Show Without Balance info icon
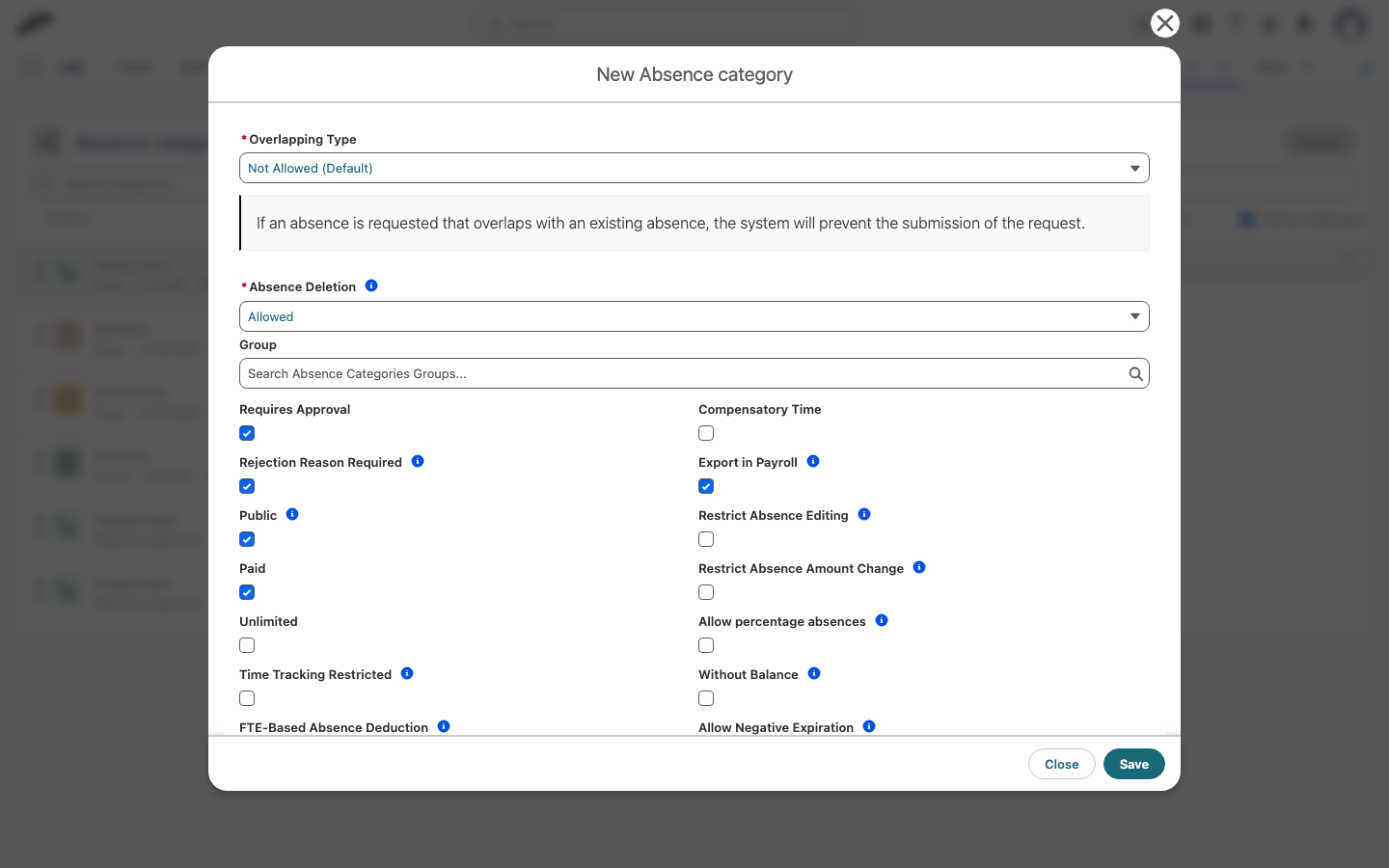This screenshot has width=1389, height=868. pos(814,673)
